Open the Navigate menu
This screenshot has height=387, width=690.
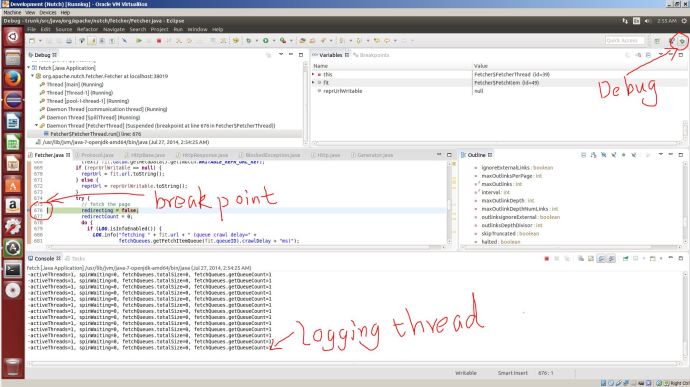tap(114, 29)
